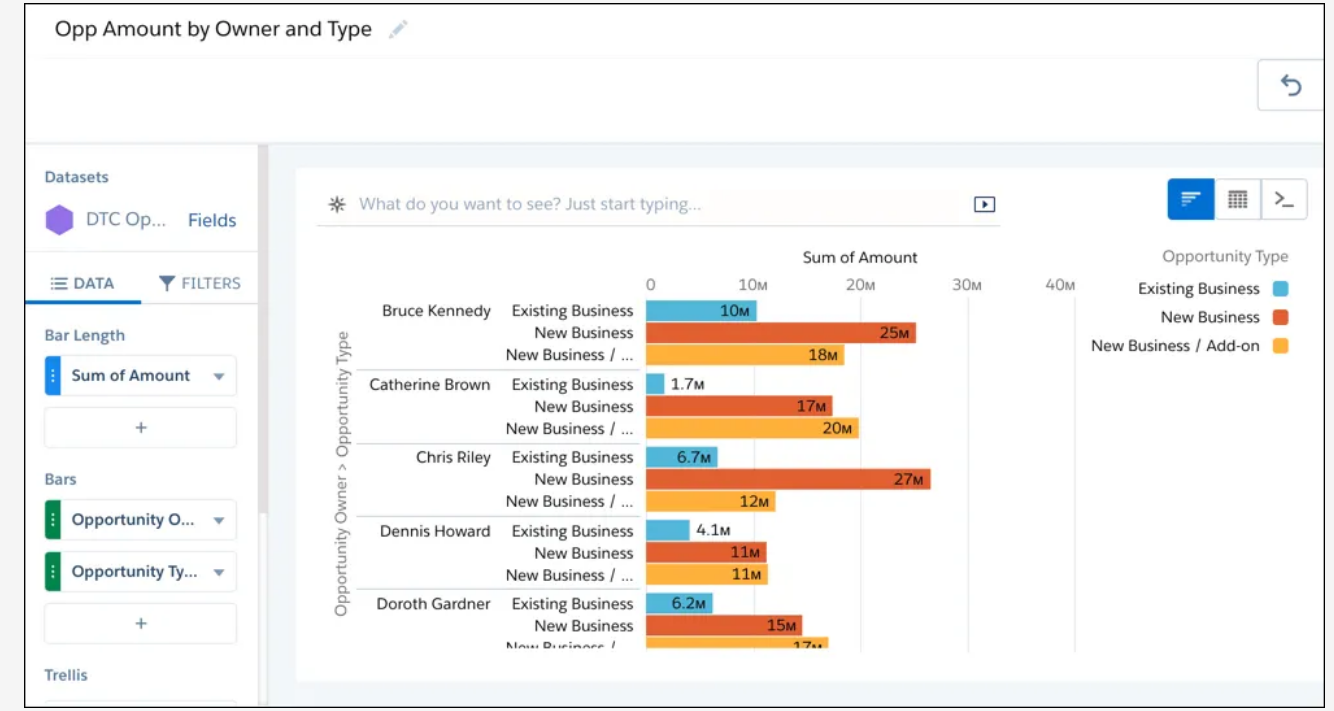The image size is (1334, 711).
Task: Click the Chris Riley owner label
Action: tap(453, 457)
